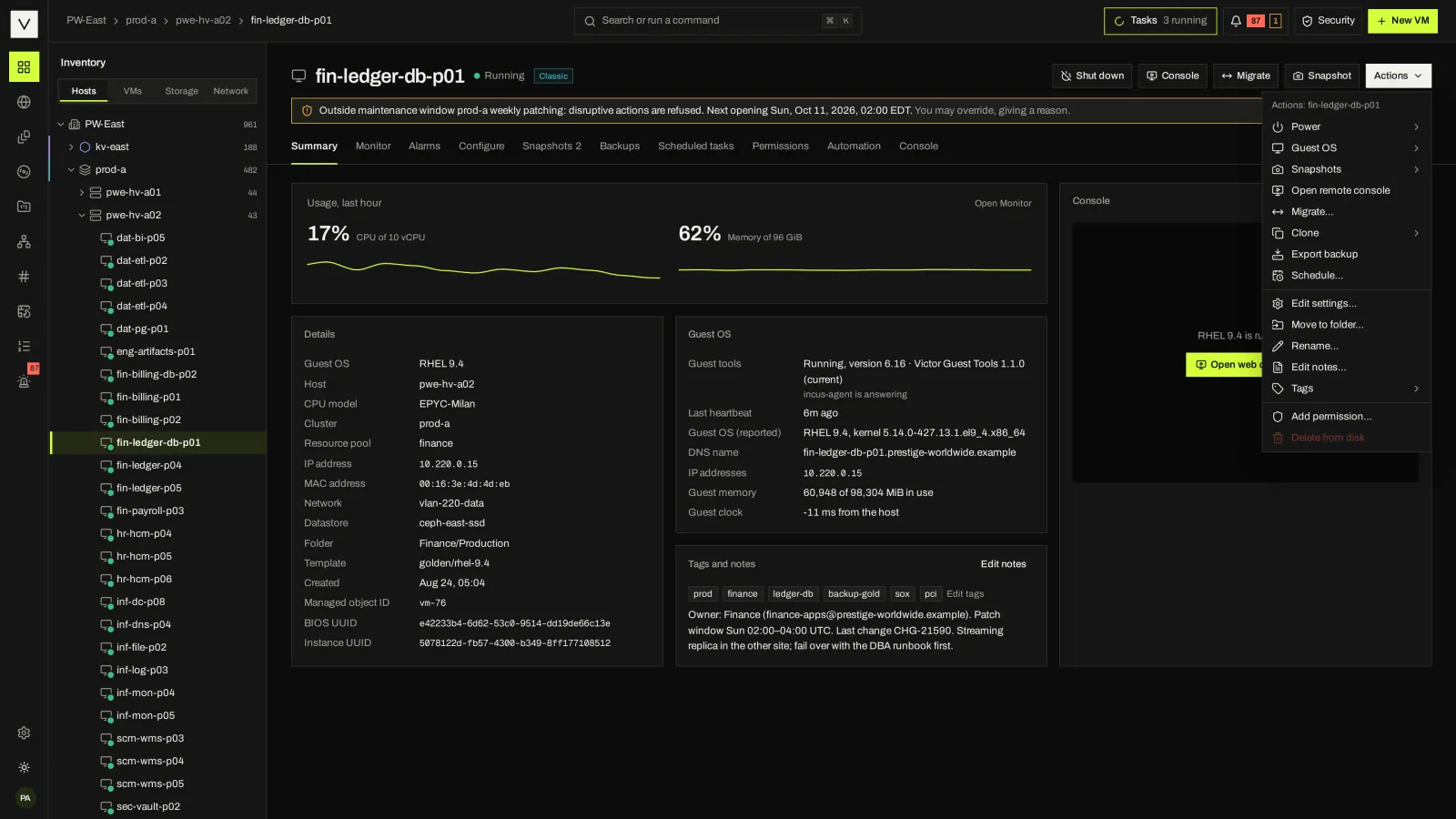Select the sec-vault-p02 tree item
The height and width of the screenshot is (819, 1456).
[158, 807]
